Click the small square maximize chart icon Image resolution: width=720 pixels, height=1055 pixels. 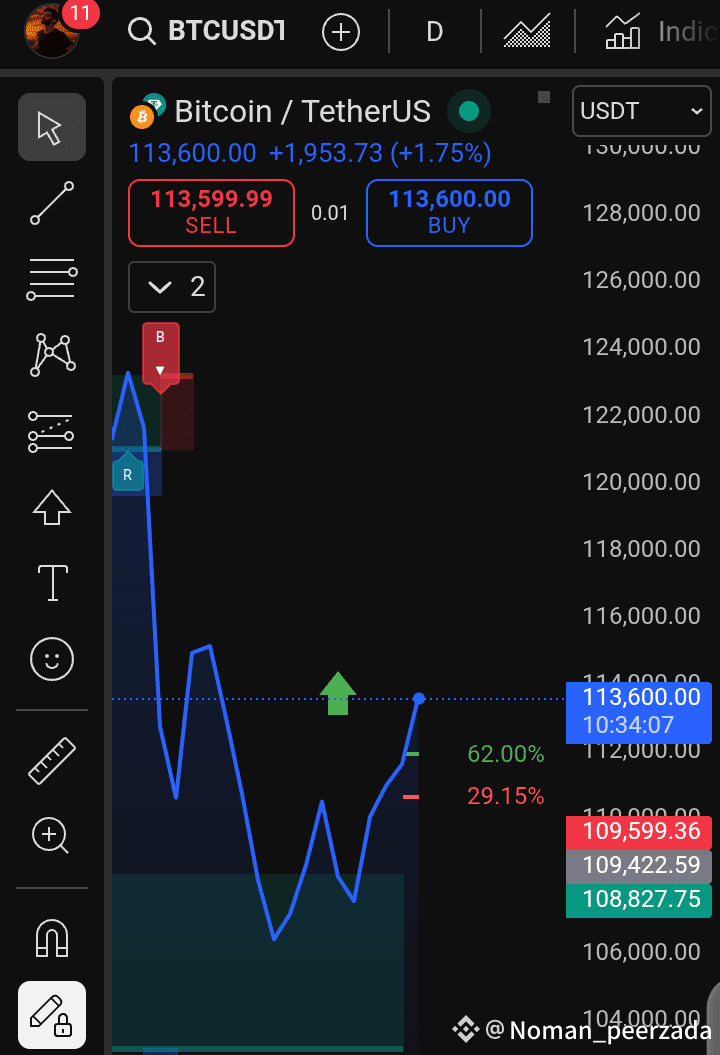pos(544,97)
